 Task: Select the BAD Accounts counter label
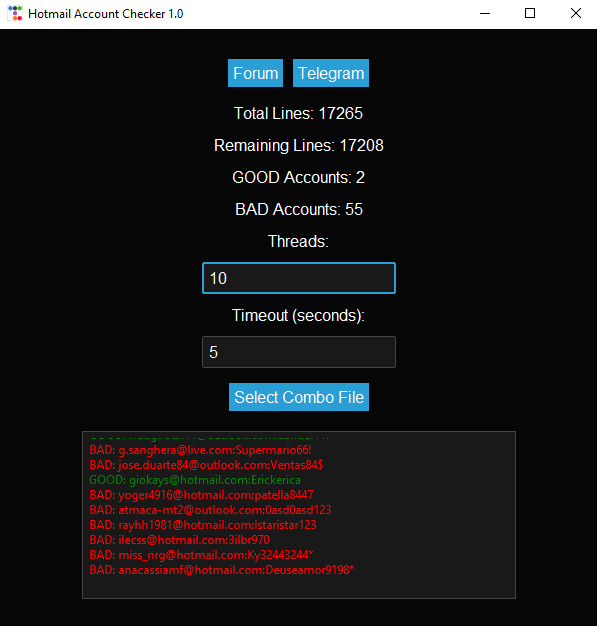[299, 209]
